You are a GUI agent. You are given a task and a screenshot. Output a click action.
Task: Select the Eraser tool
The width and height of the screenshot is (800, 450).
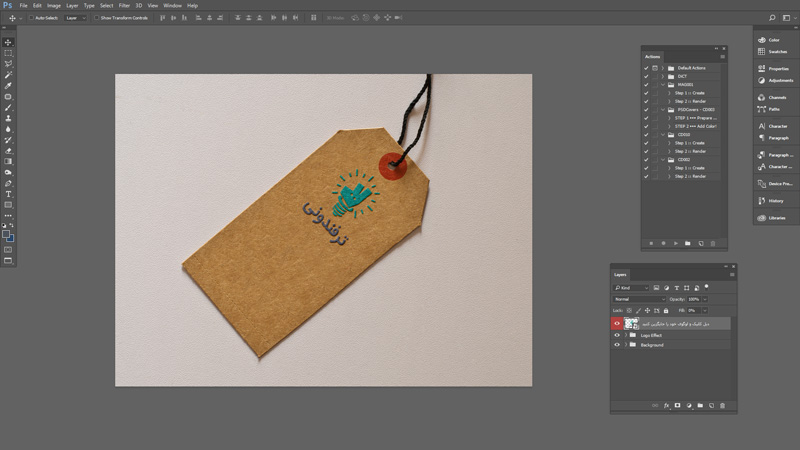(8, 151)
